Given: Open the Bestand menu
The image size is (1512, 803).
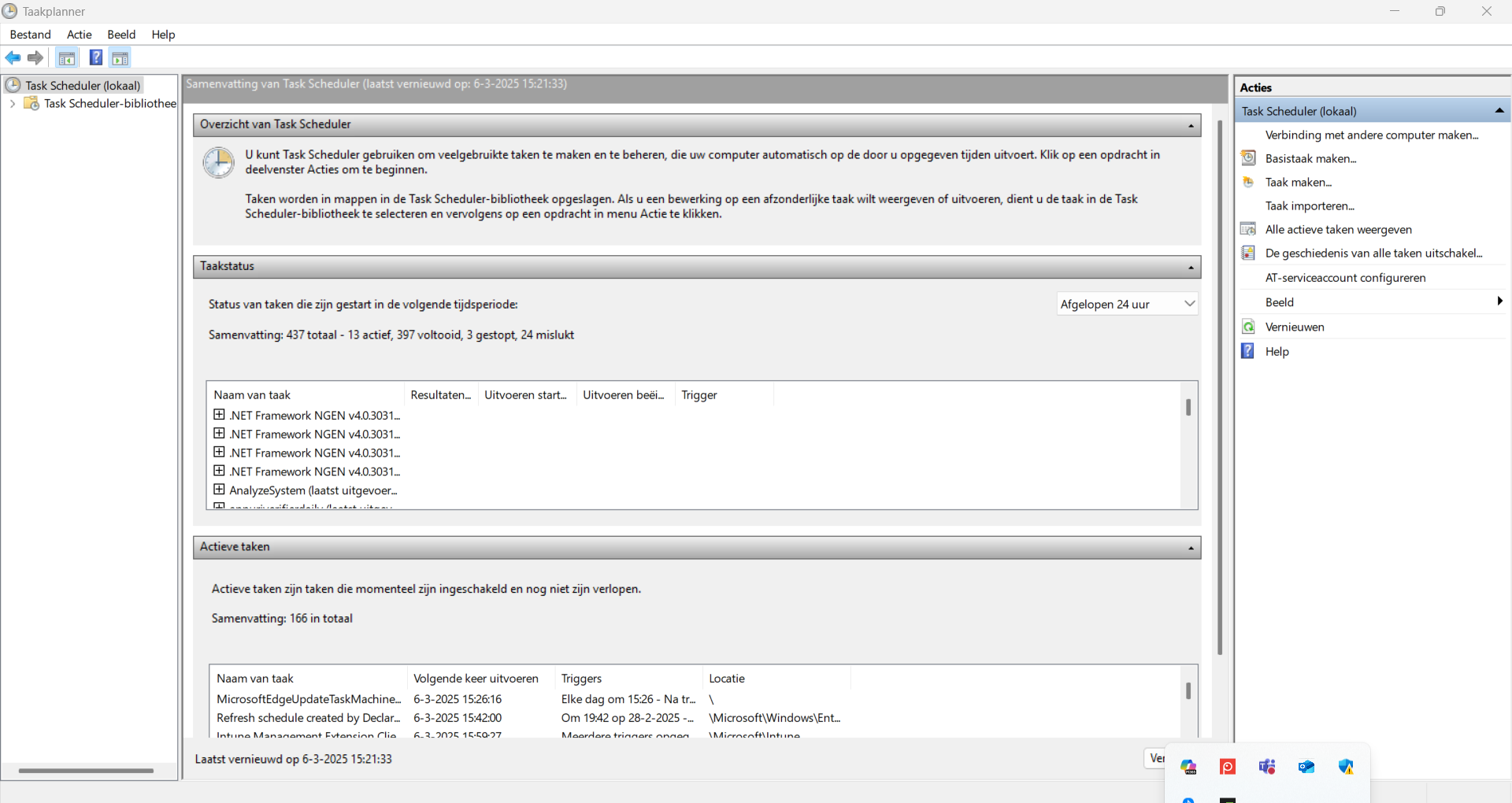Looking at the screenshot, I should tap(30, 35).
